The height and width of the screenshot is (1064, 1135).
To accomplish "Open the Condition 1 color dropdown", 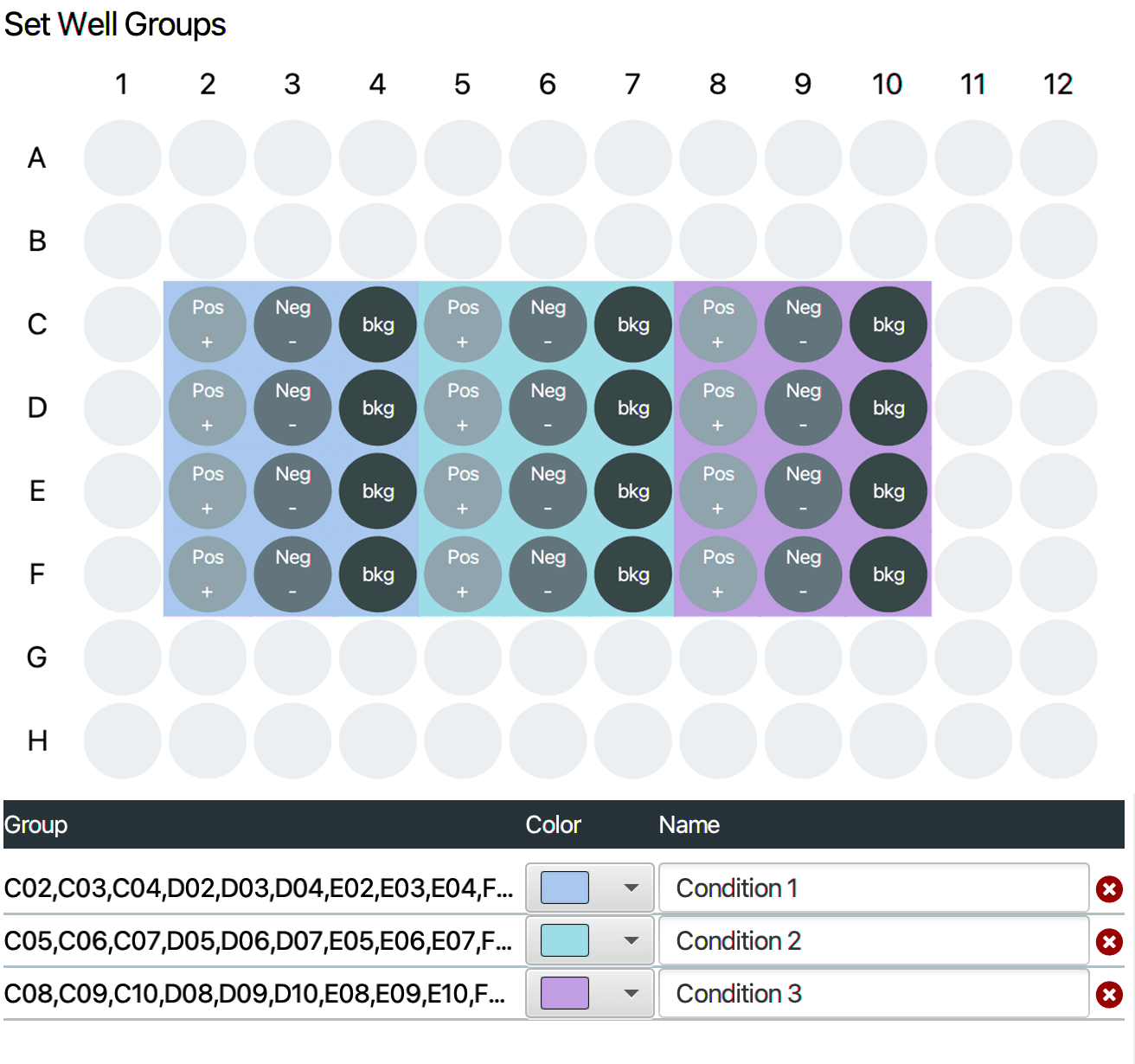I will click(631, 888).
